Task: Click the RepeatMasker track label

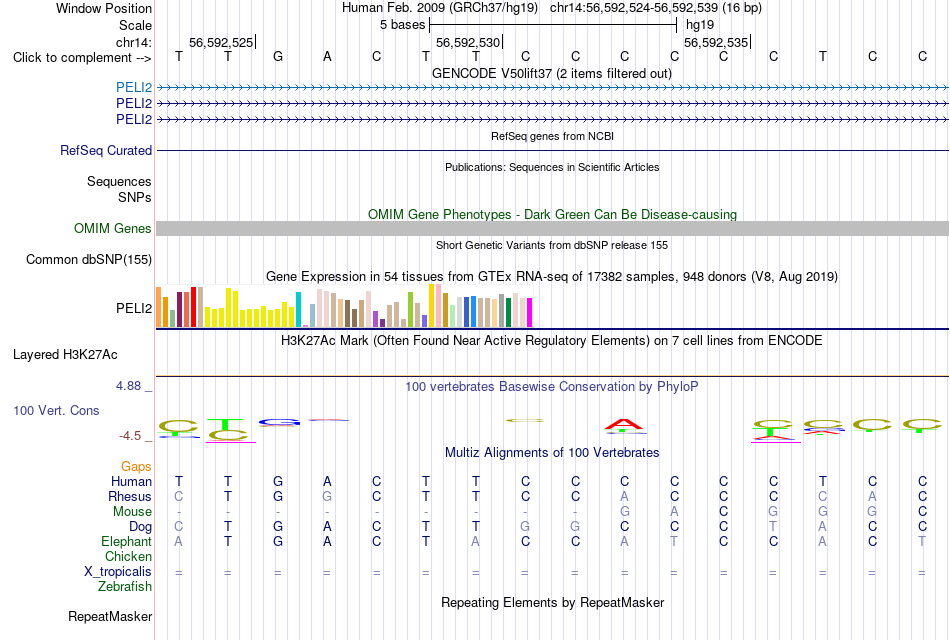Action: click(110, 616)
